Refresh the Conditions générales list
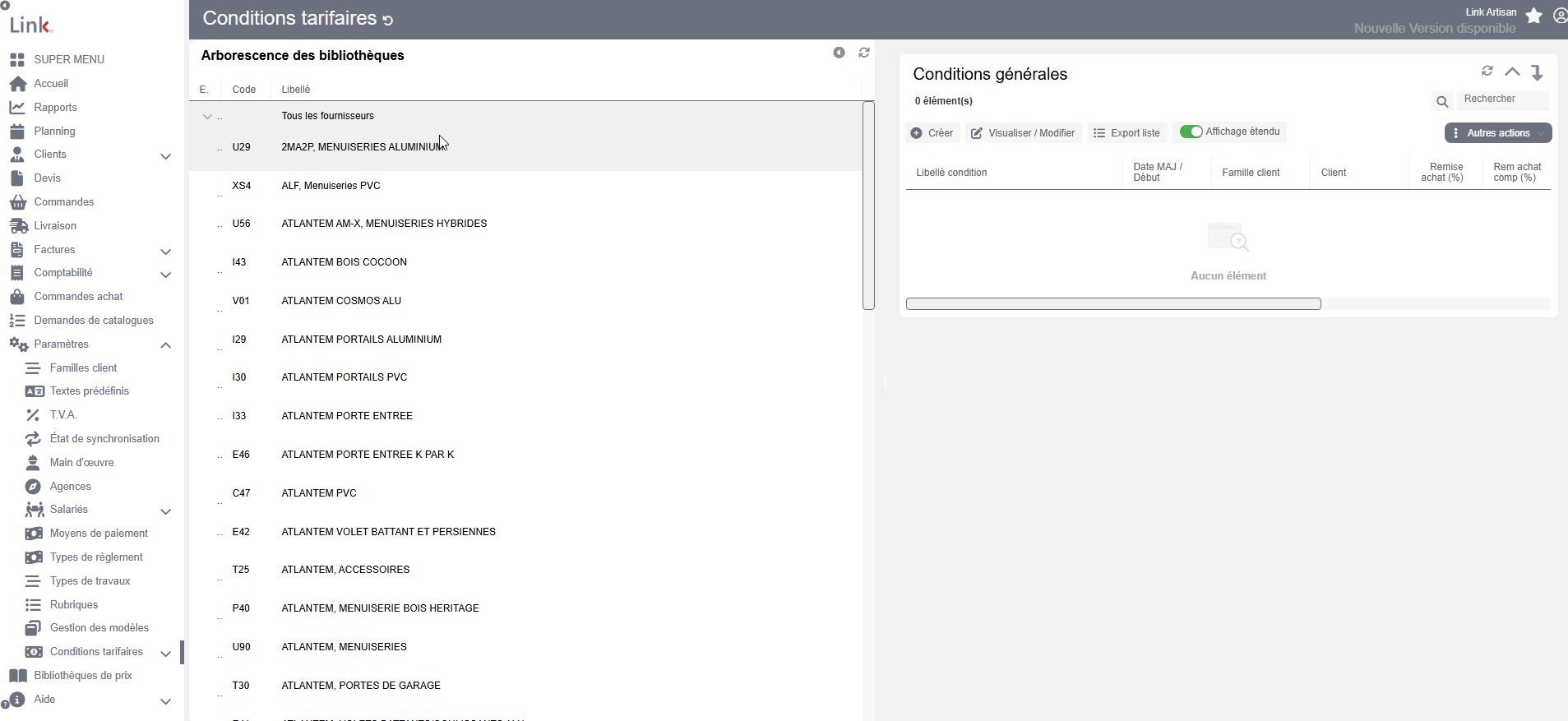The width and height of the screenshot is (1568, 721). tap(1487, 71)
